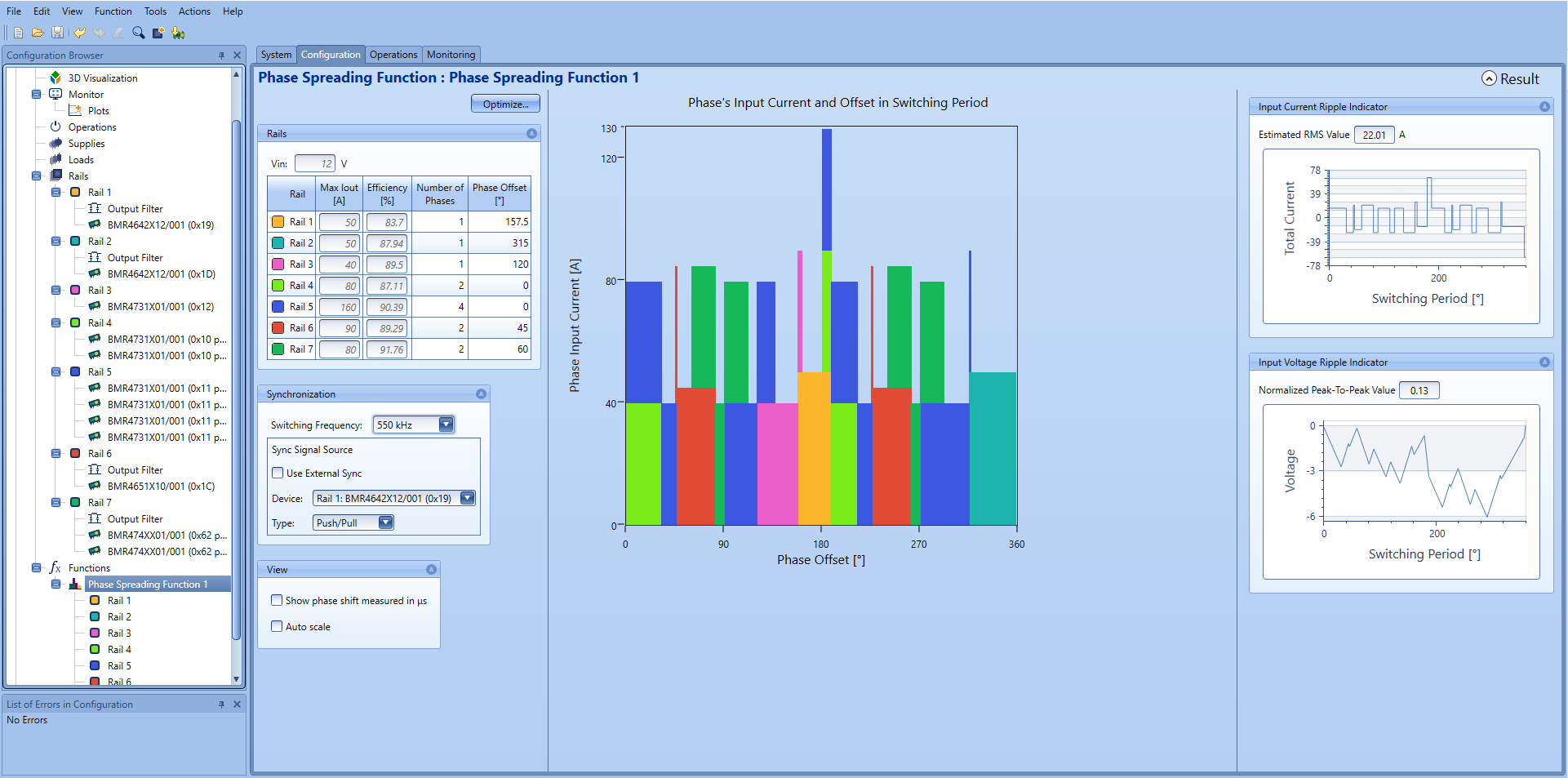Screen dimensions: 1568x778
Task: Click the Save floppy disk icon
Action: tap(57, 33)
